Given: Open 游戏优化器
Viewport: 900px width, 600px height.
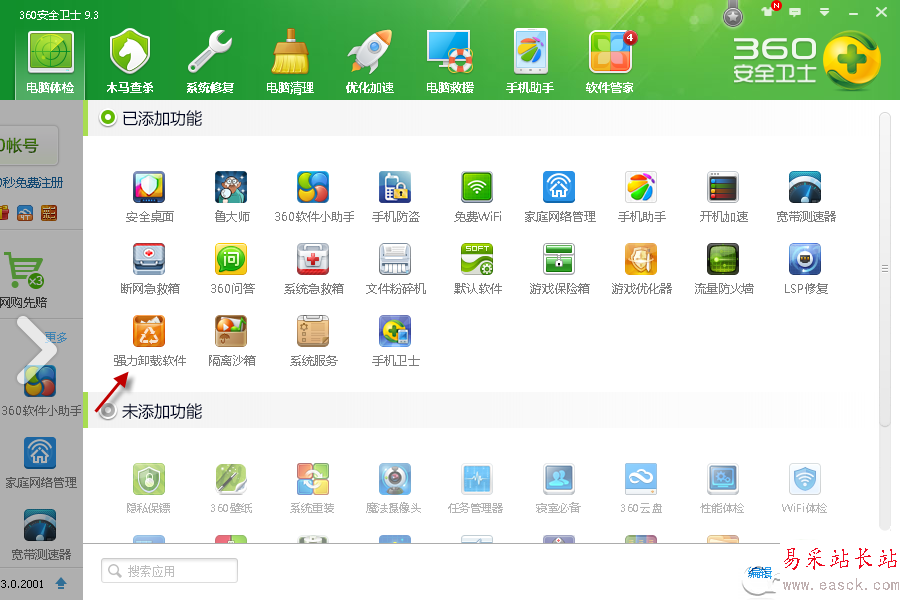Looking at the screenshot, I should click(x=642, y=269).
